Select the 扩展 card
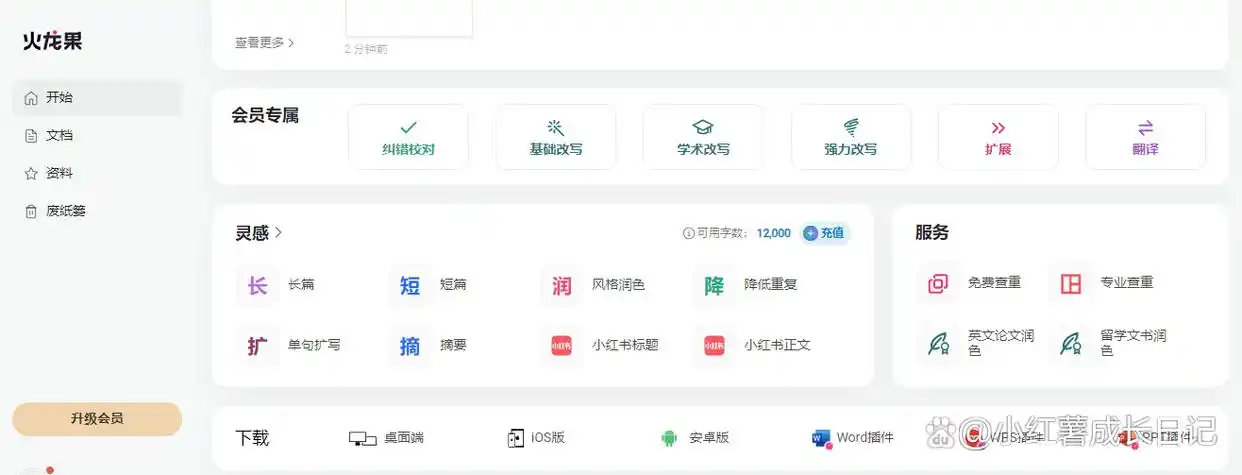Image resolution: width=1242 pixels, height=475 pixels. click(x=998, y=137)
